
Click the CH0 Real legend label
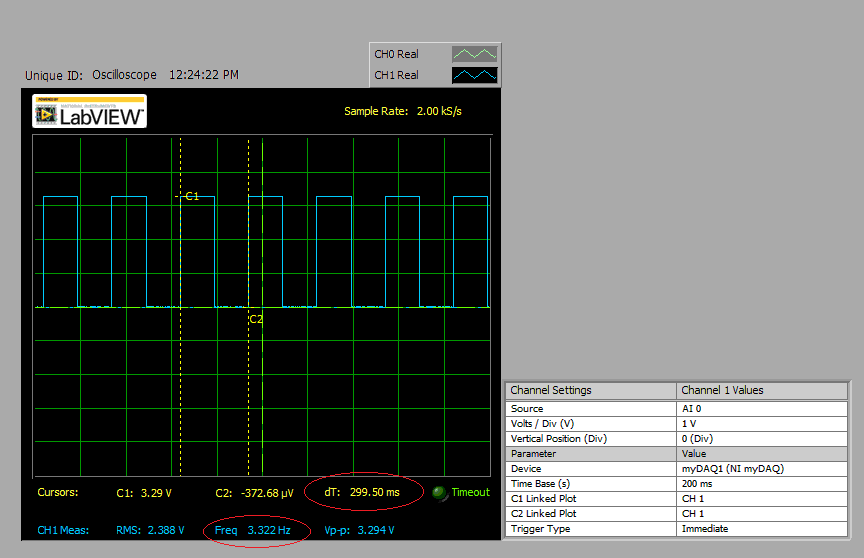point(396,54)
